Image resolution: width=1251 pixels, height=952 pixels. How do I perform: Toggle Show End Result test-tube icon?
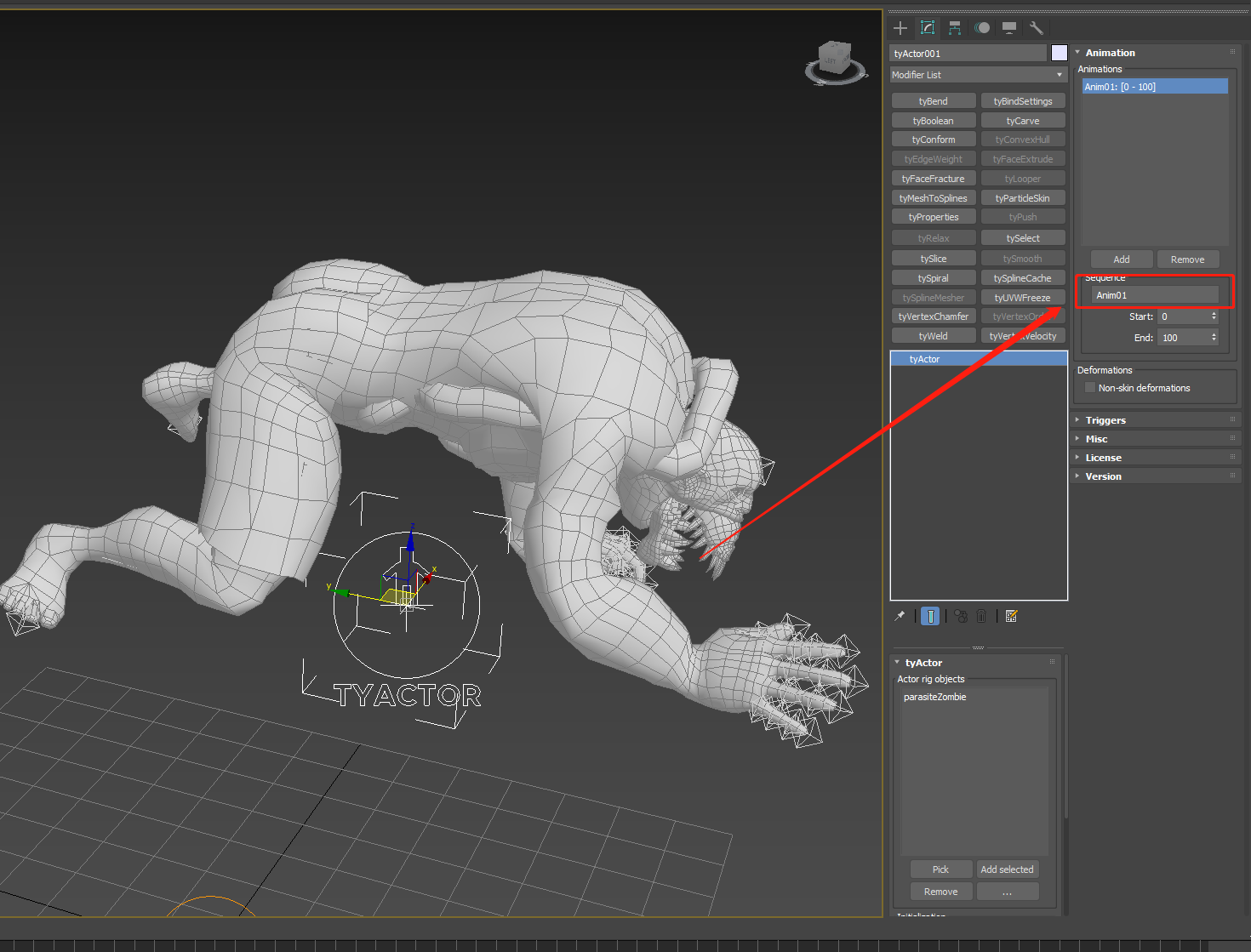930,616
